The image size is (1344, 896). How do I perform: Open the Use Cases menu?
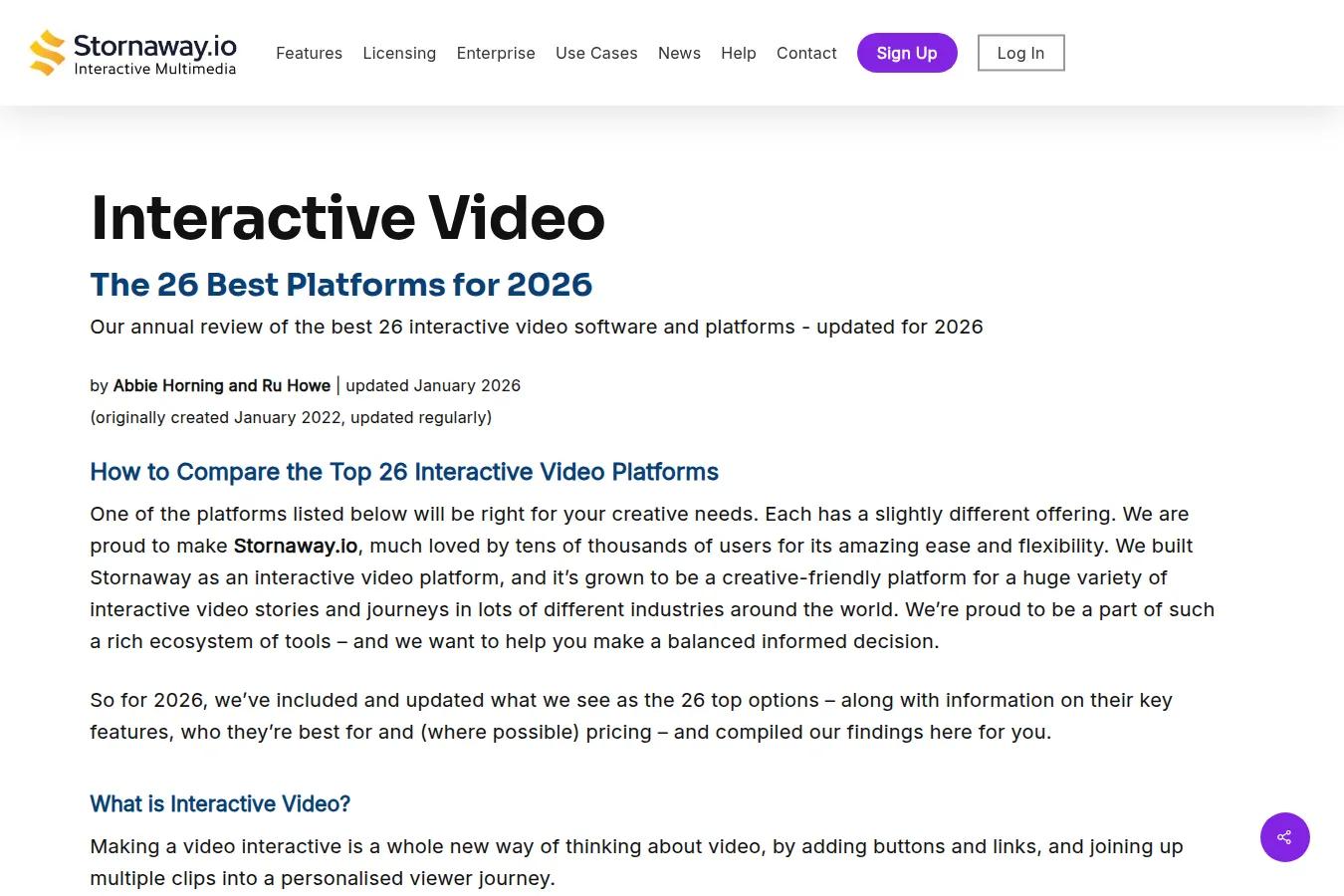596,53
